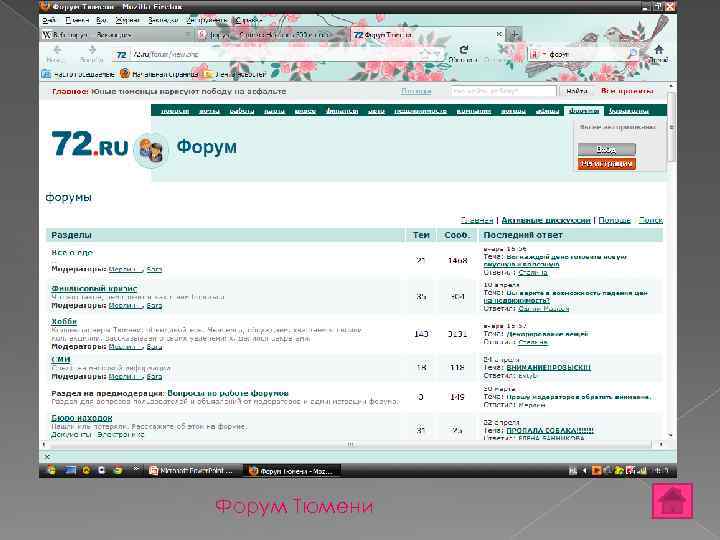This screenshot has width=720, height=540.
Task: Click the Главная link above table
Action: pos(476,220)
